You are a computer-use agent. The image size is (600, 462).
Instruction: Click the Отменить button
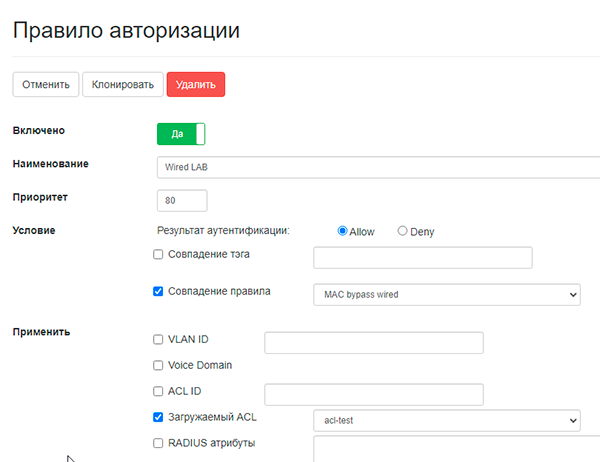coord(46,84)
